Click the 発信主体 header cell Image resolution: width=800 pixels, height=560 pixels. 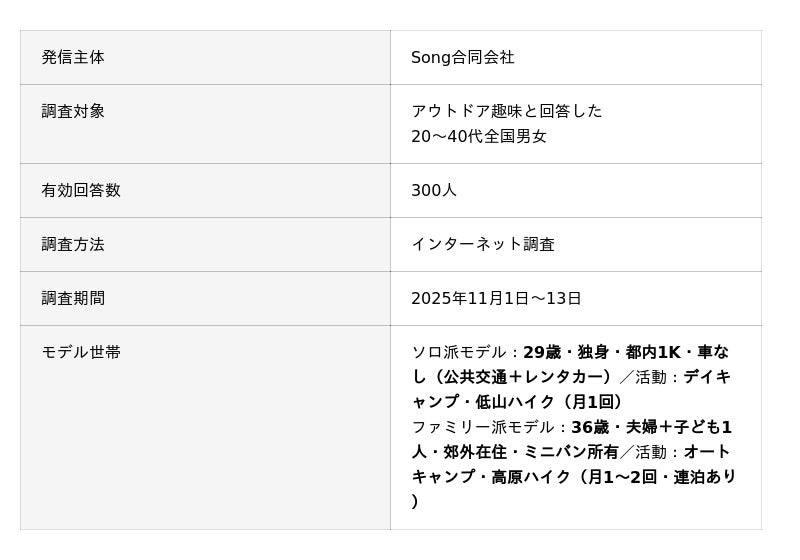(x=73, y=58)
